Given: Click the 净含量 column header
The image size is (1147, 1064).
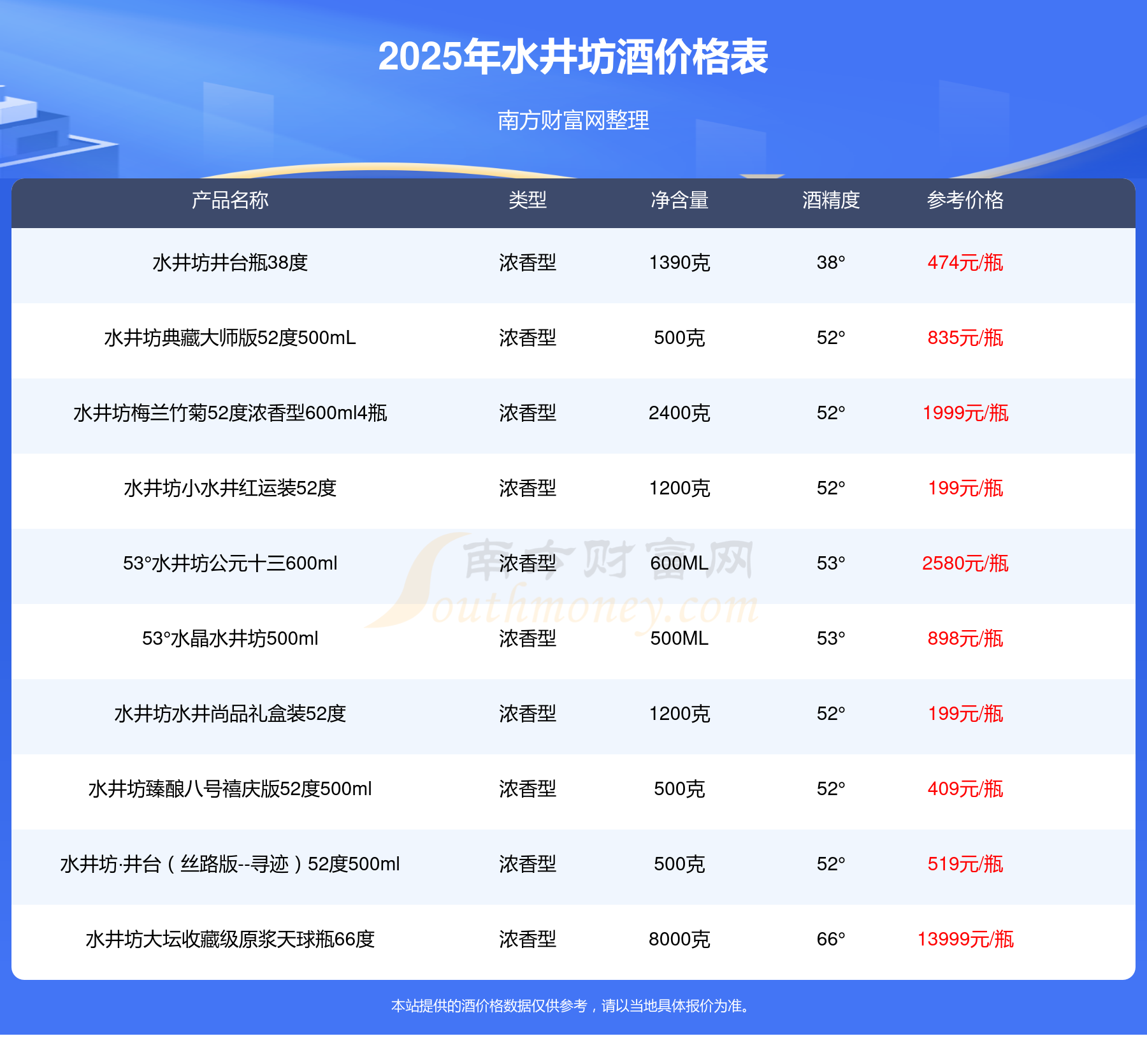Looking at the screenshot, I should click(679, 200).
